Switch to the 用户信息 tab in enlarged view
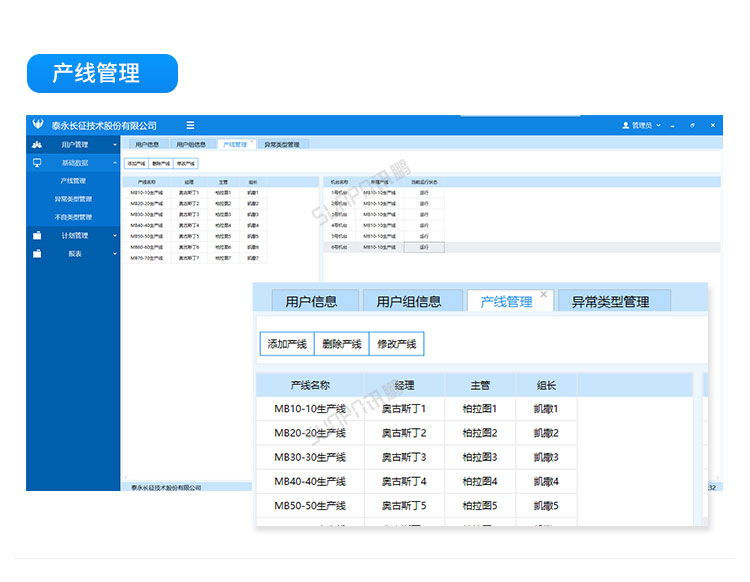Screen dimensions: 750x582 point(311,301)
